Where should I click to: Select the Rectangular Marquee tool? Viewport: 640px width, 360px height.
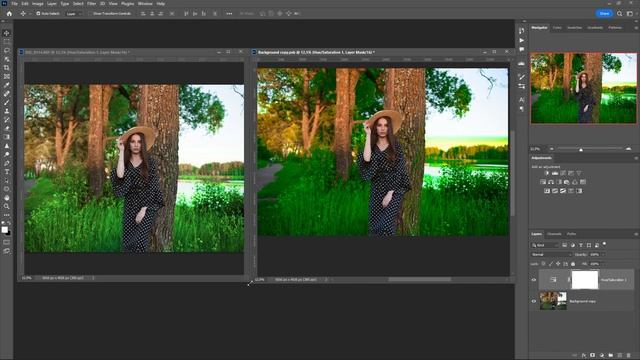point(7,42)
